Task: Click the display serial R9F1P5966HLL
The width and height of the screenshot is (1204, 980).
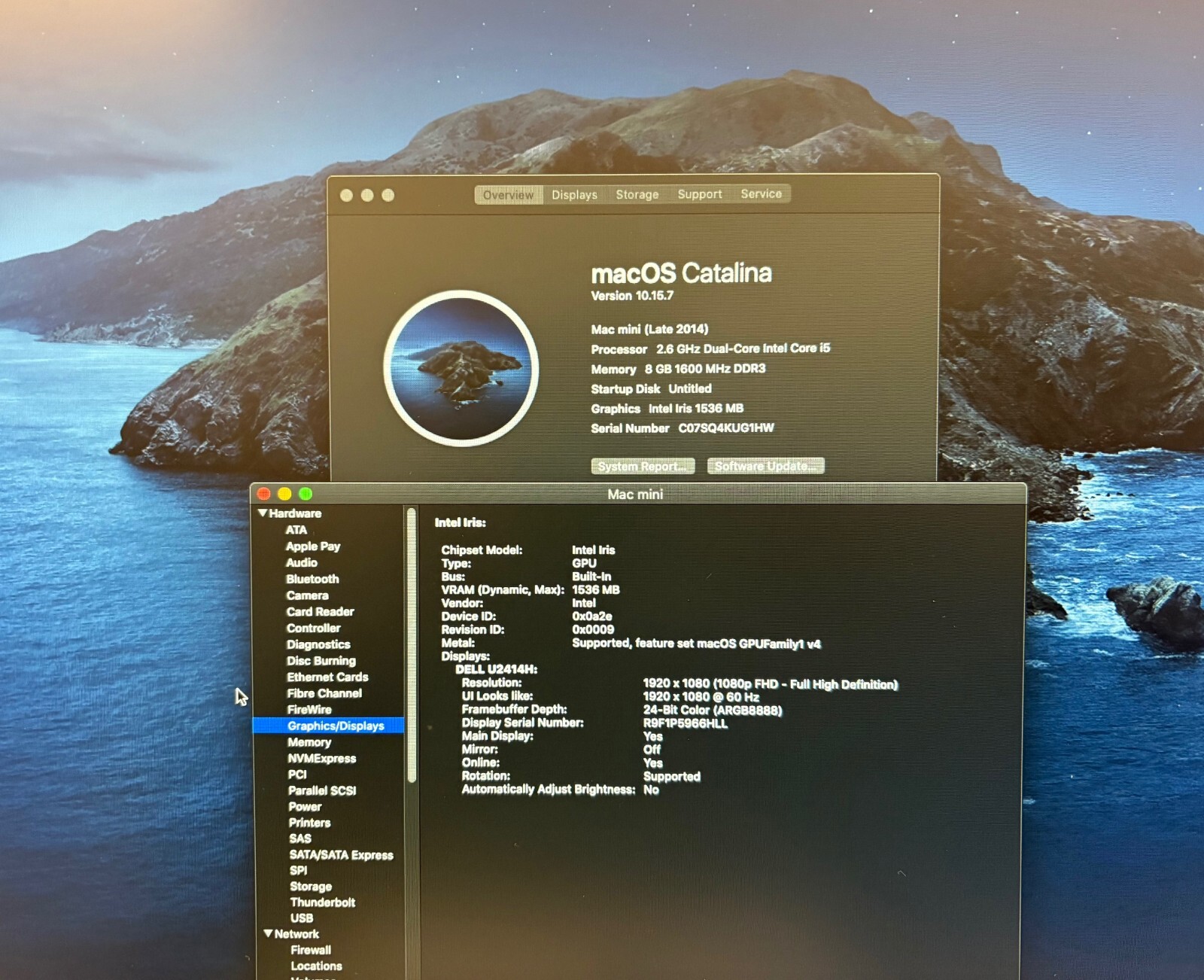Action: (686, 723)
